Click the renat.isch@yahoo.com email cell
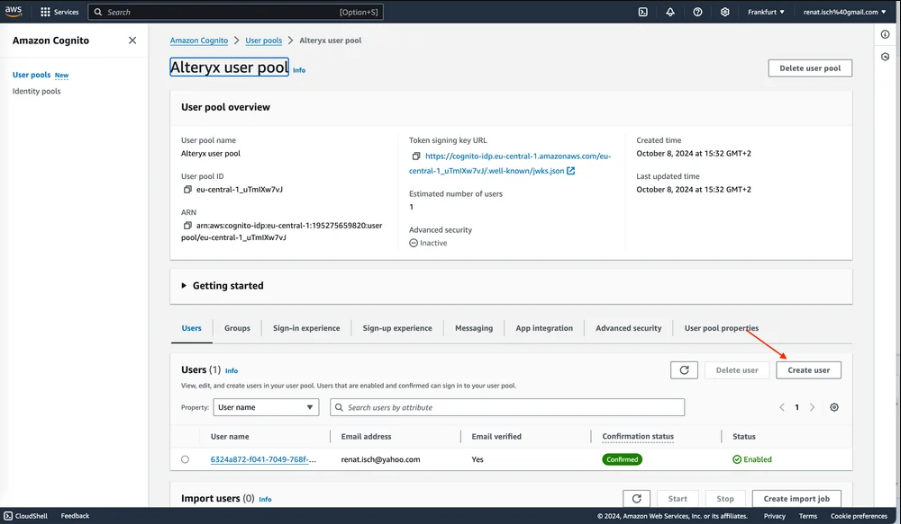This screenshot has width=901, height=524. tap(380, 459)
